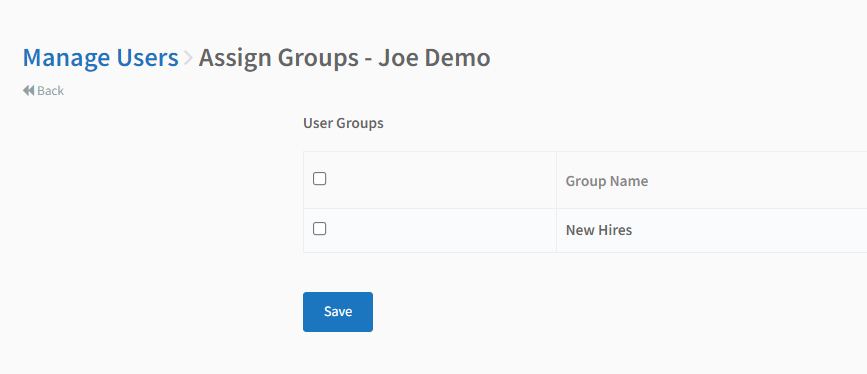Open the Manage Users breadcrumb link
This screenshot has width=867, height=374.
[x=100, y=58]
